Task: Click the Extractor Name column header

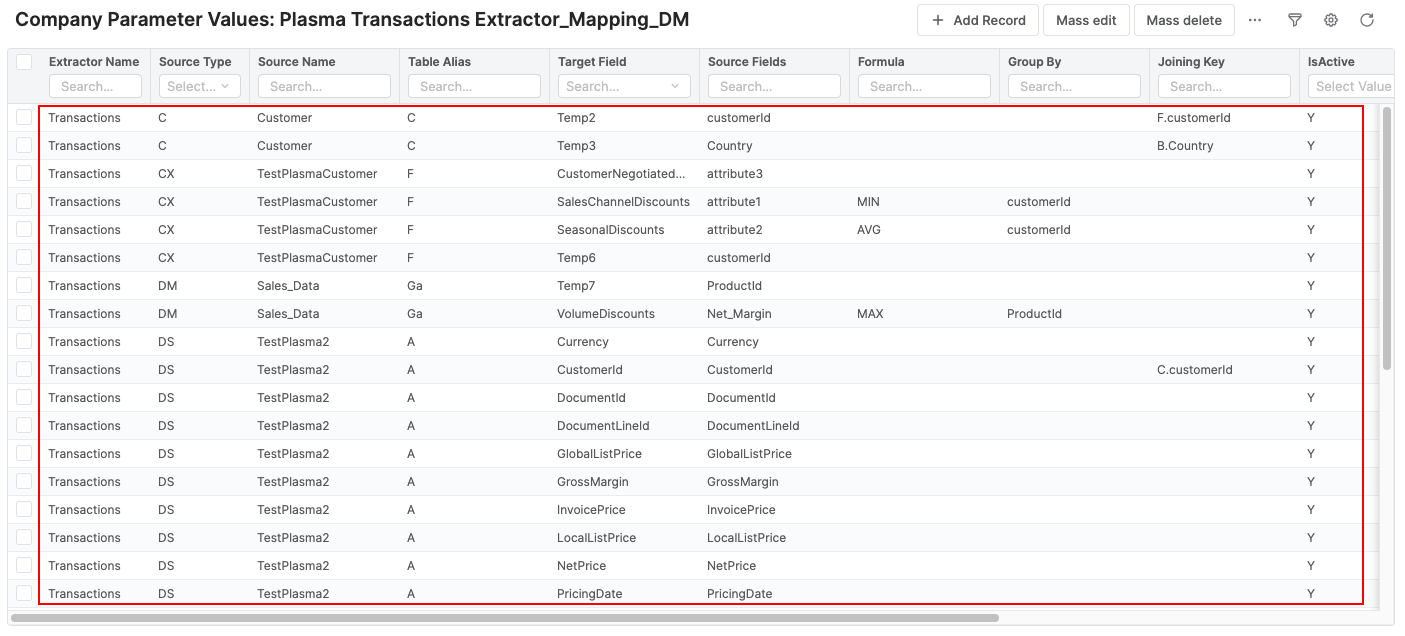Action: (94, 62)
